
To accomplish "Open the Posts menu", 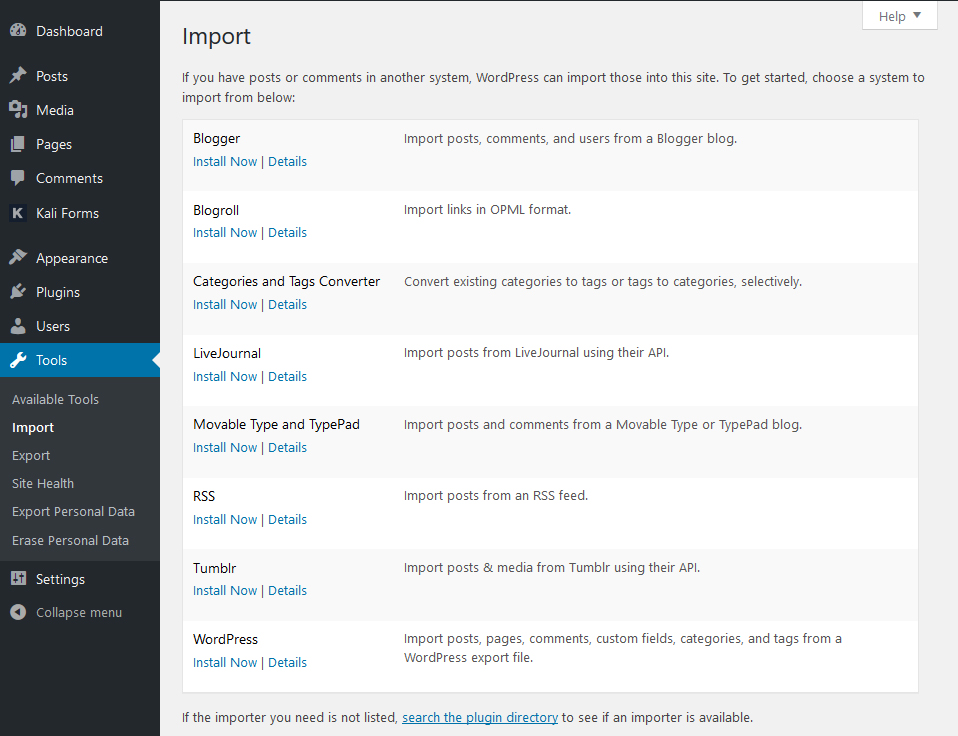I will pyautogui.click(x=52, y=76).
